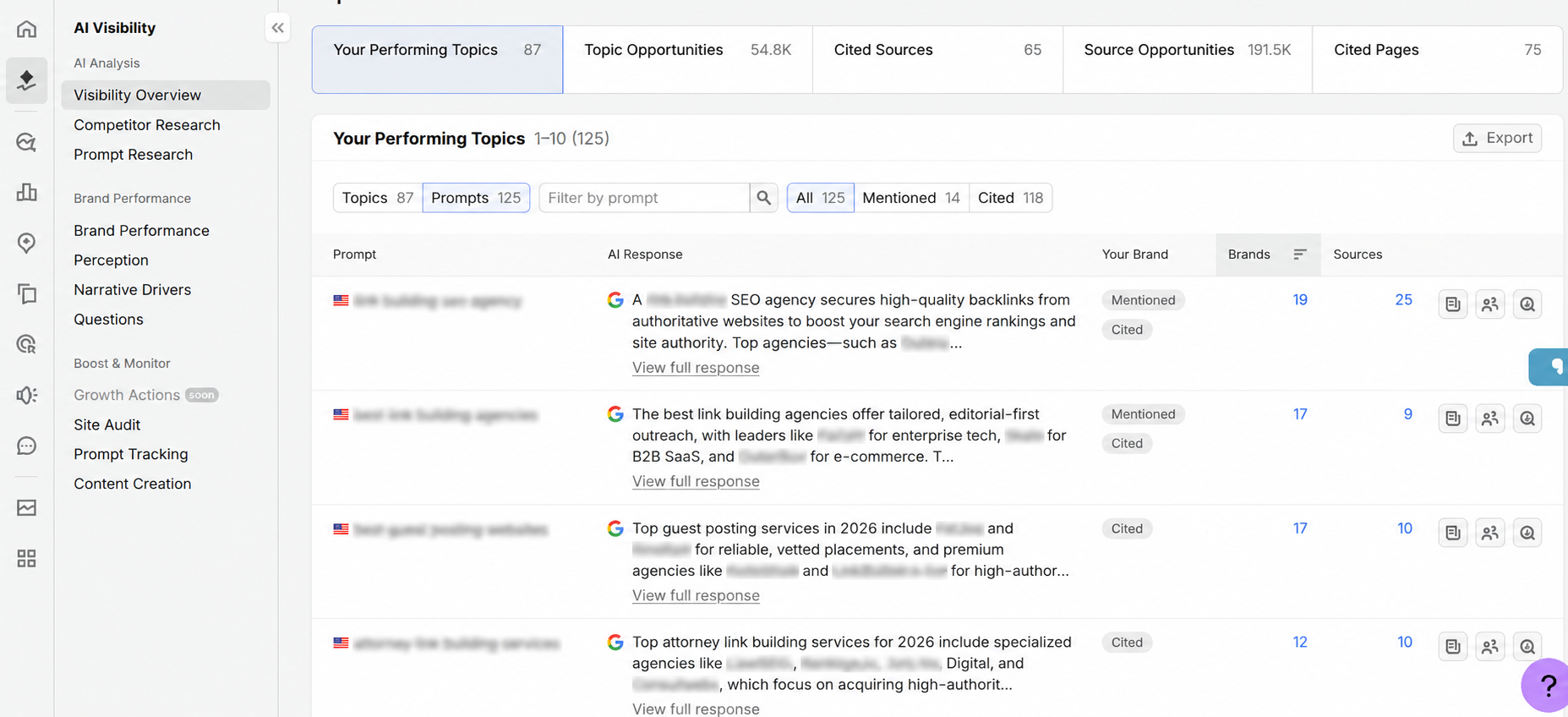Select the Cited 118 filter
Image resolution: width=1568 pixels, height=717 pixels.
coord(1010,198)
